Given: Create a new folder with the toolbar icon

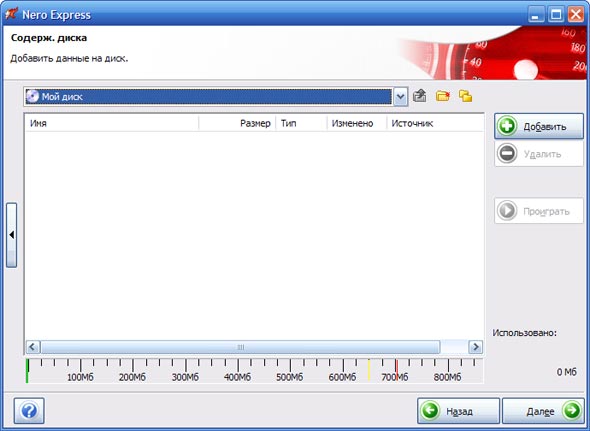Looking at the screenshot, I should coord(442,96).
